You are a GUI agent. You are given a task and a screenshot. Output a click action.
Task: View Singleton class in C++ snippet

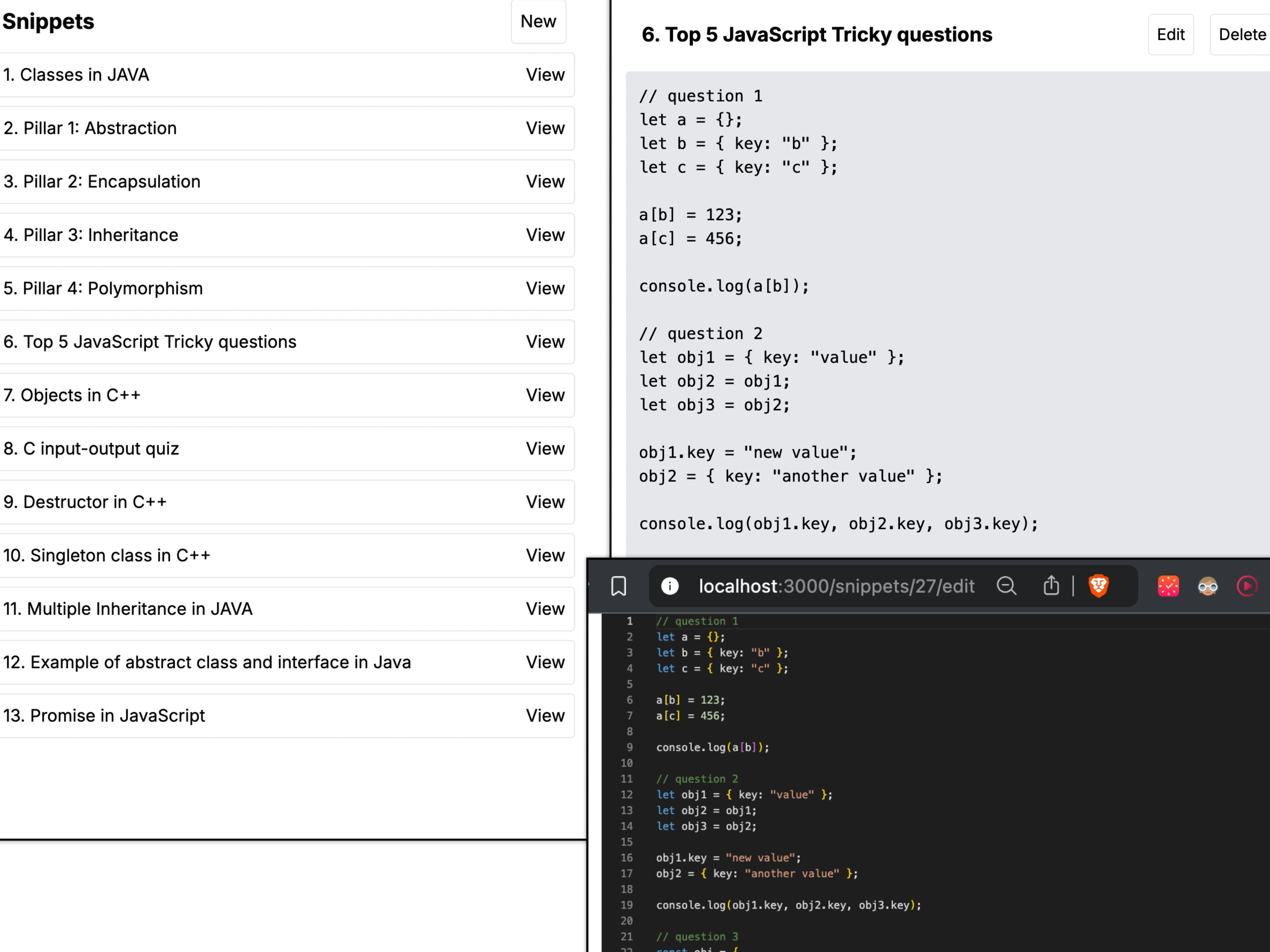545,555
